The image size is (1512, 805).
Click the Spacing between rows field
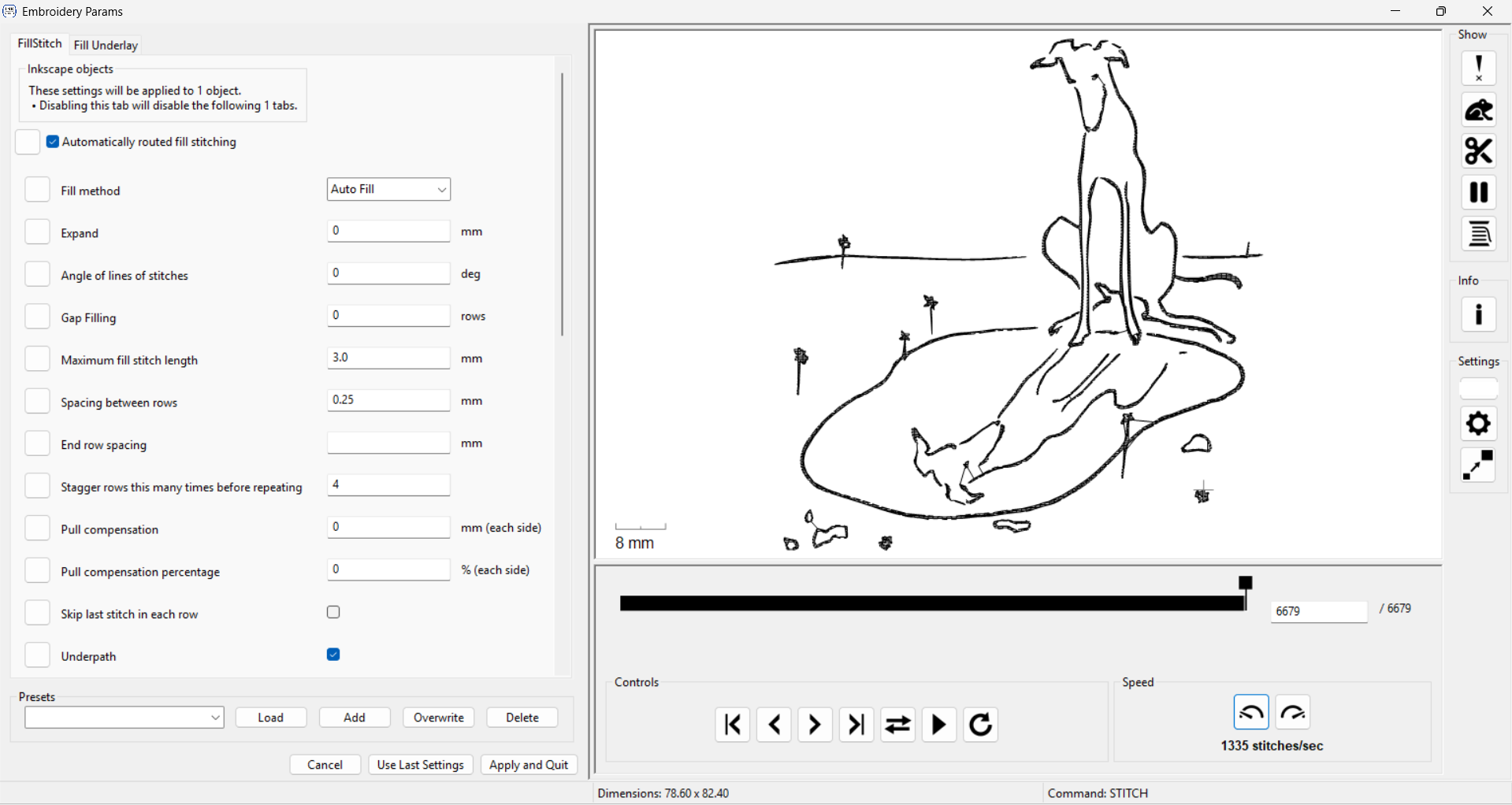coord(388,400)
